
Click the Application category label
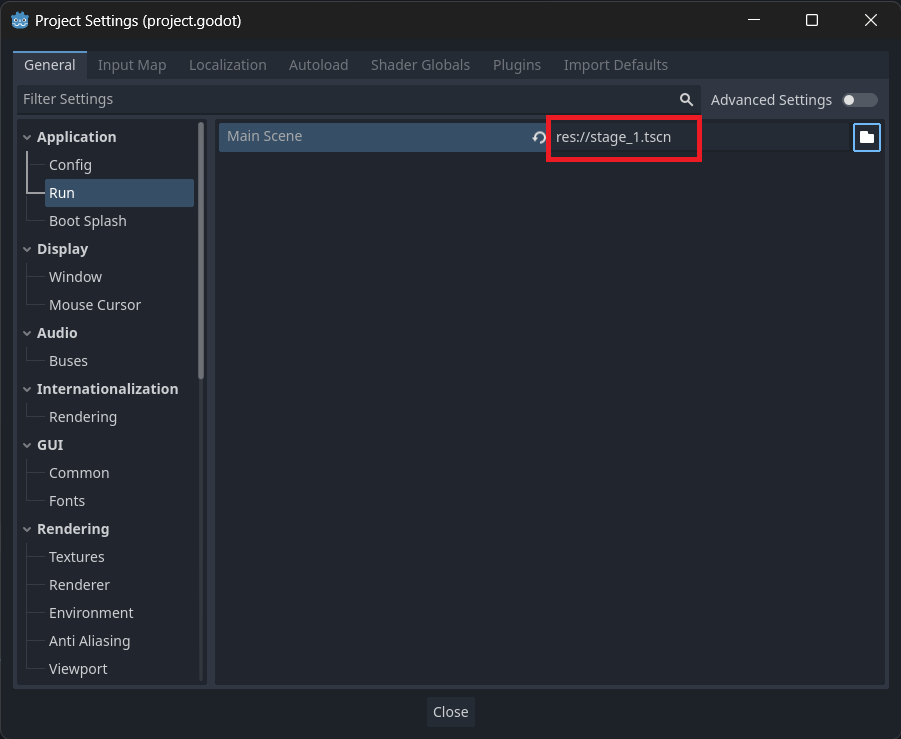pos(76,137)
